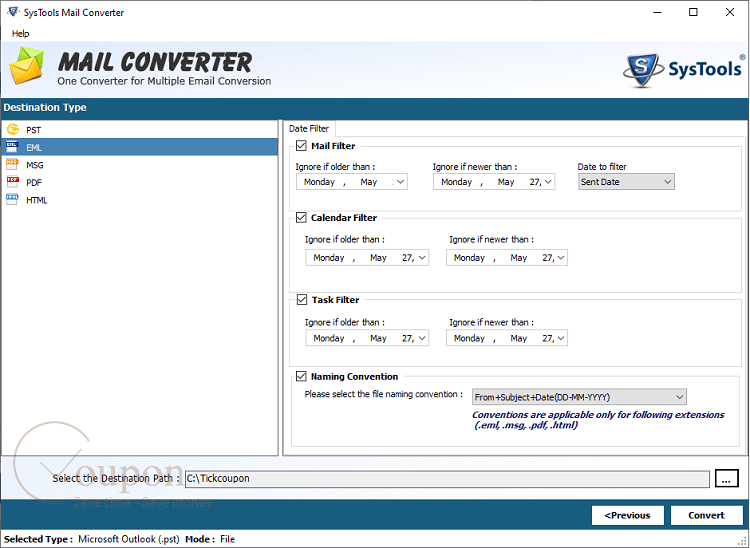Open the Date to filter dropdown
Screen dimensions: 750x548
(x=626, y=182)
